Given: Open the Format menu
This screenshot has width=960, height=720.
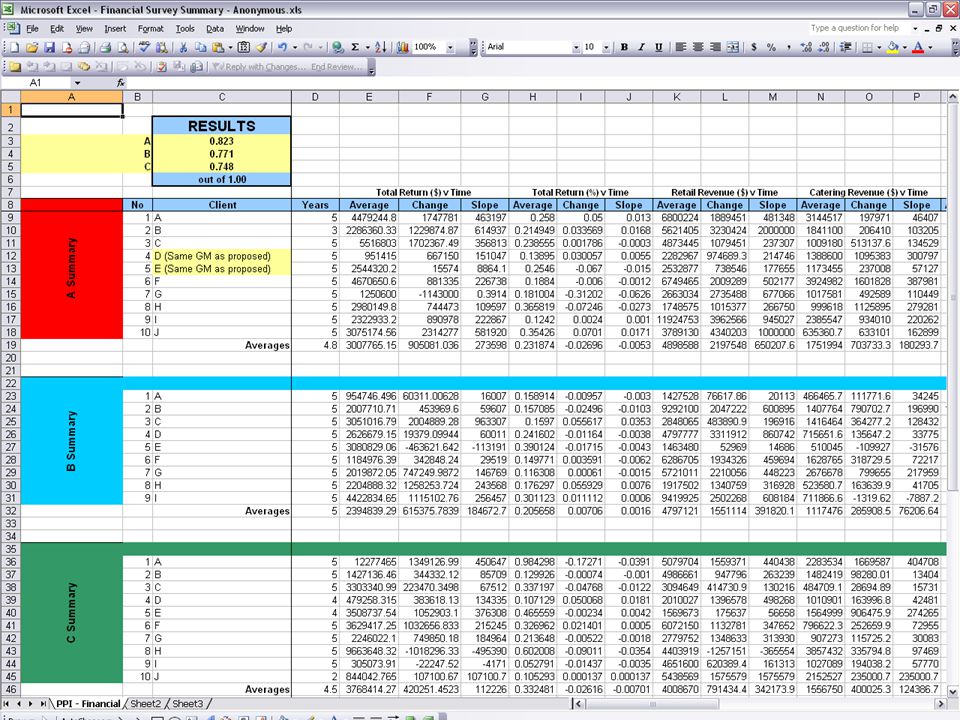Looking at the screenshot, I should [x=151, y=29].
